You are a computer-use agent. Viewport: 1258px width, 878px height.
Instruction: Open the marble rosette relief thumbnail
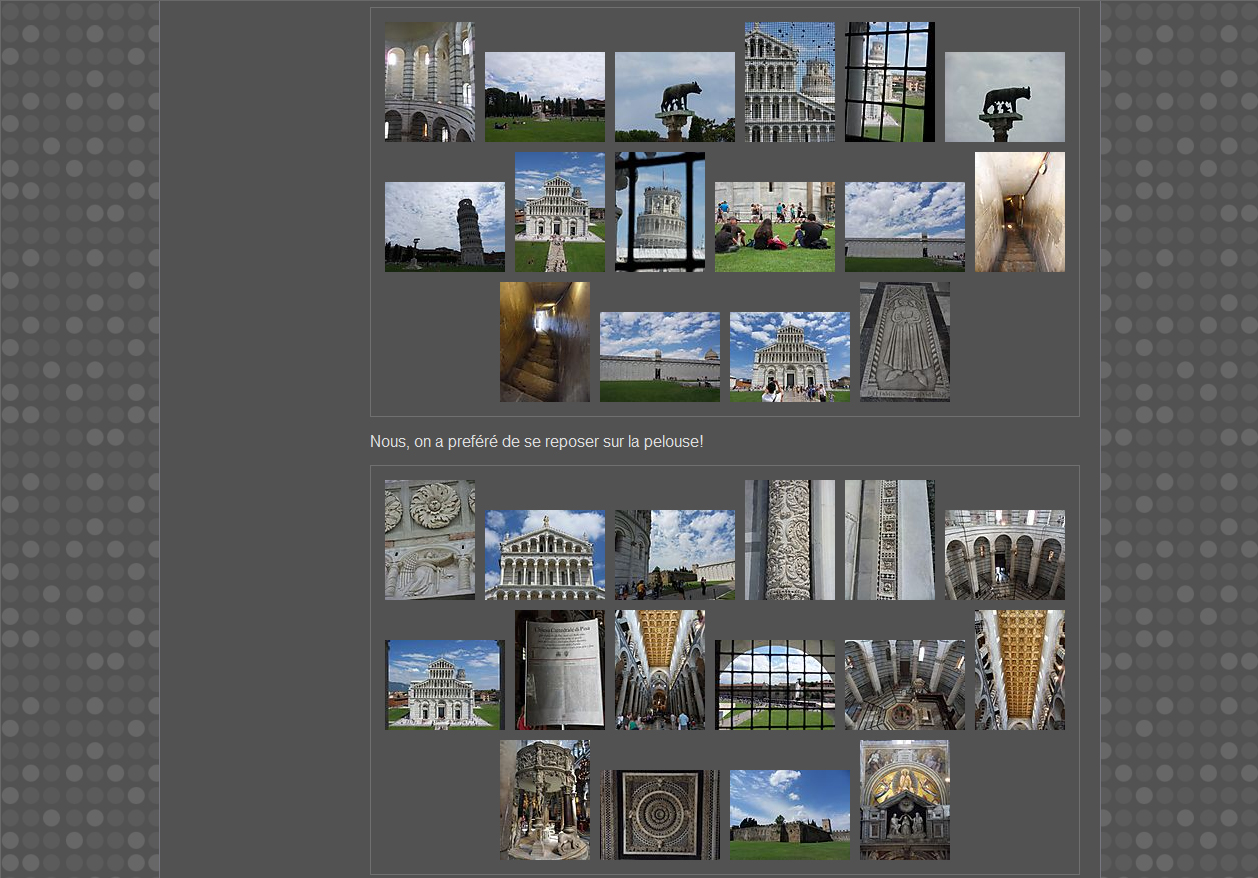coord(430,540)
